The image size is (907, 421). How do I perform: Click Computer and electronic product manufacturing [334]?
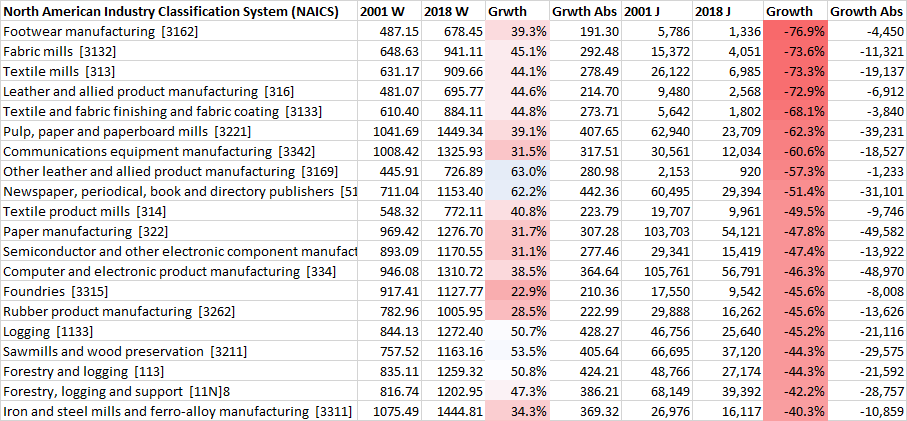pos(179,271)
